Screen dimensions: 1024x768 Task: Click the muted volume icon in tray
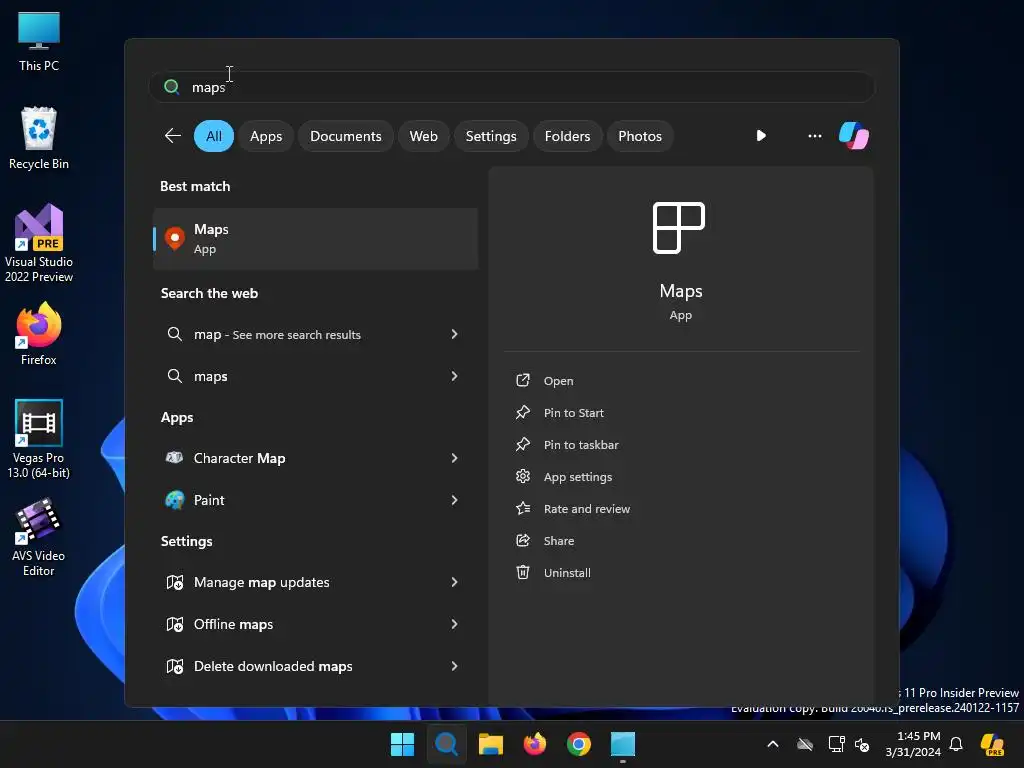click(862, 744)
